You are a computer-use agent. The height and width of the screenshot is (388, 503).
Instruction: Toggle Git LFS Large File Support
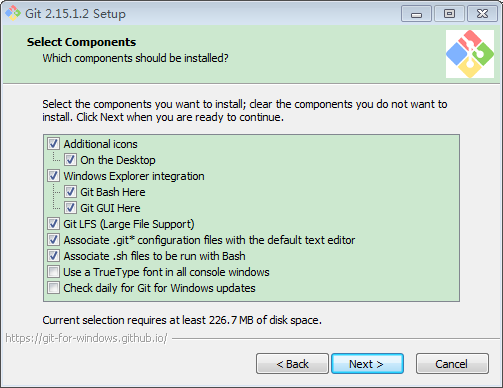tap(53, 224)
